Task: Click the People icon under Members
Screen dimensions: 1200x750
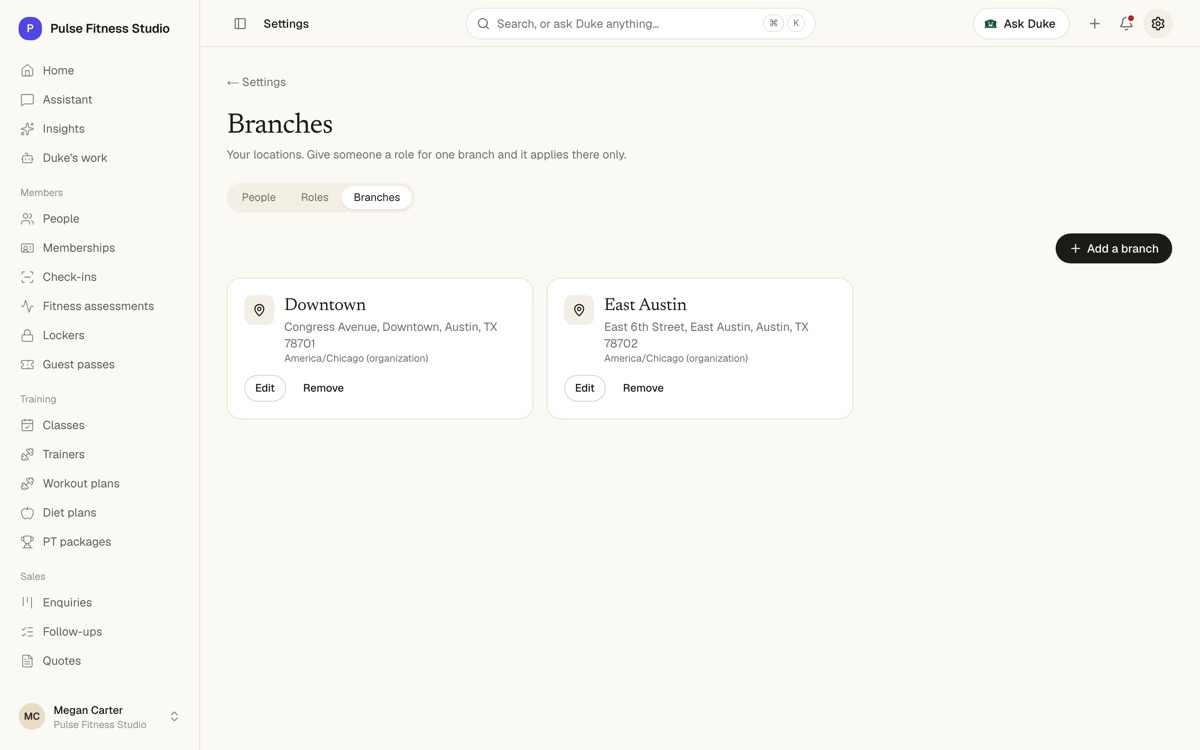Action: 27,219
